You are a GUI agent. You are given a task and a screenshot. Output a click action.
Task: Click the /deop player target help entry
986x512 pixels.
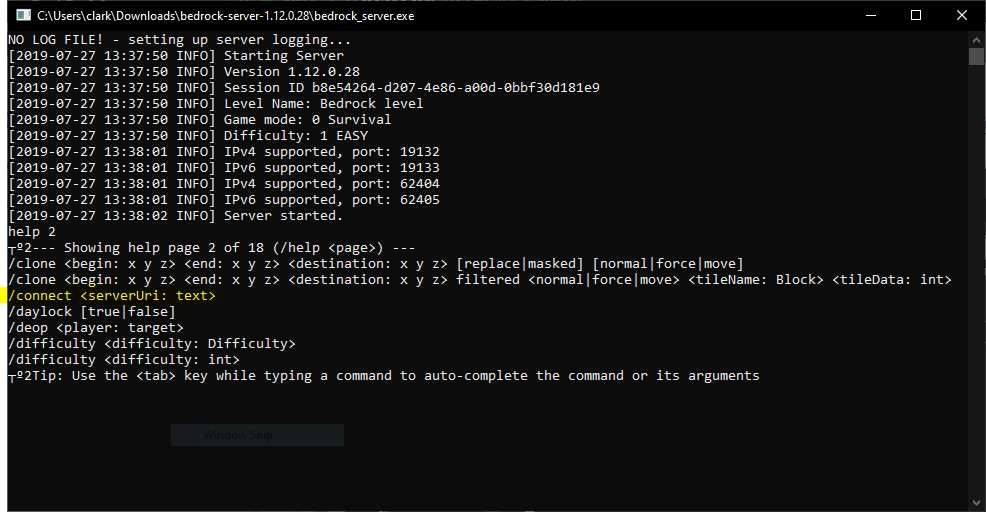pos(96,328)
